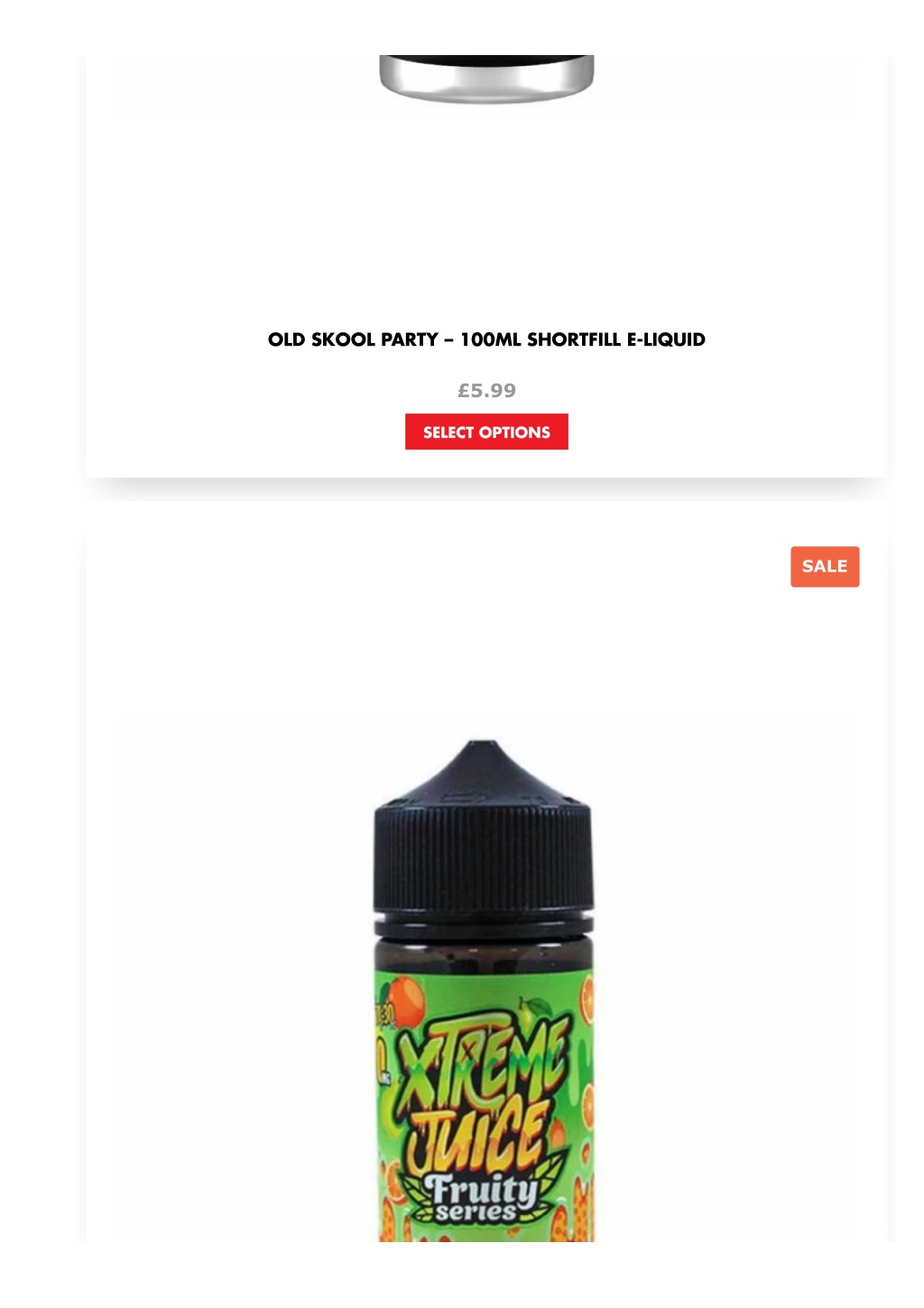Viewport: 924px width, 1308px height.
Task: Click the orange SALE badge
Action: (825, 567)
